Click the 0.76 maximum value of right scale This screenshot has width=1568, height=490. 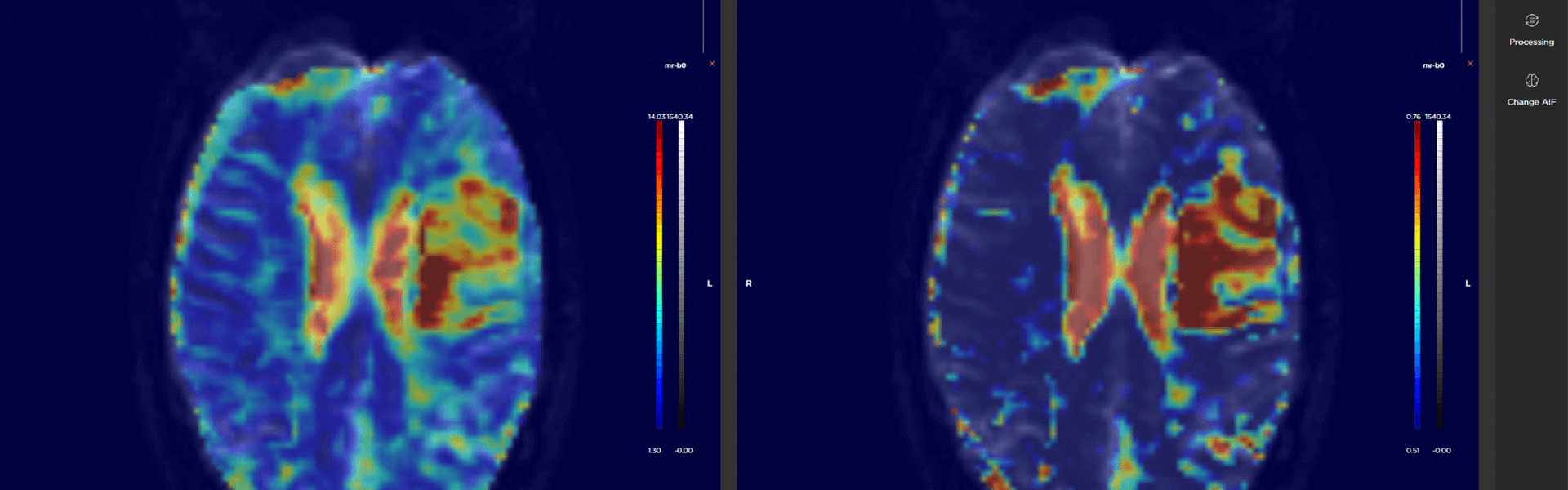click(x=1413, y=117)
